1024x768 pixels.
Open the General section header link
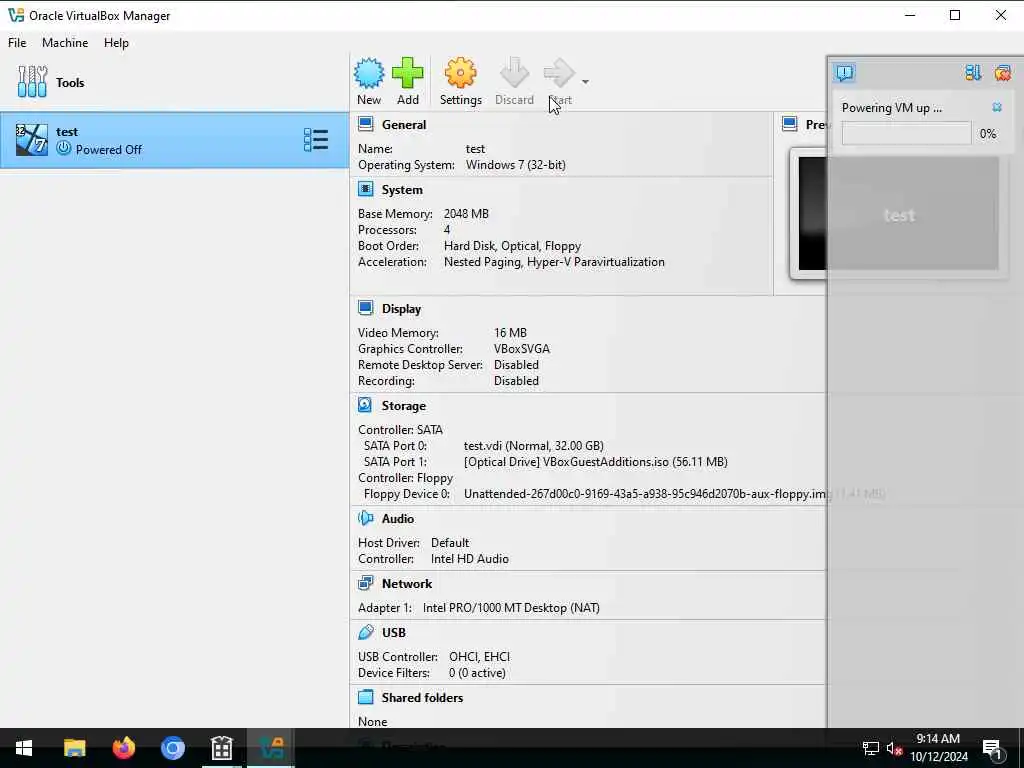click(x=404, y=125)
